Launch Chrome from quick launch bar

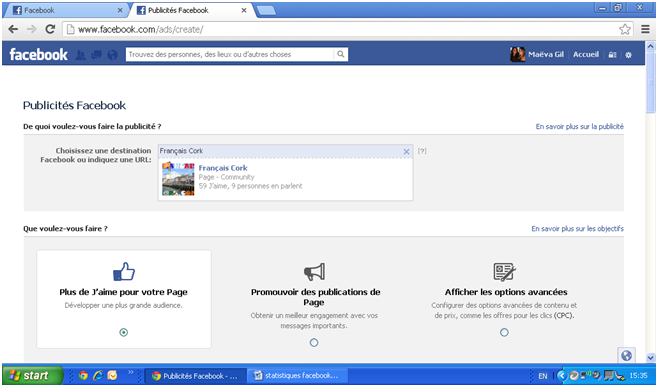click(83, 375)
